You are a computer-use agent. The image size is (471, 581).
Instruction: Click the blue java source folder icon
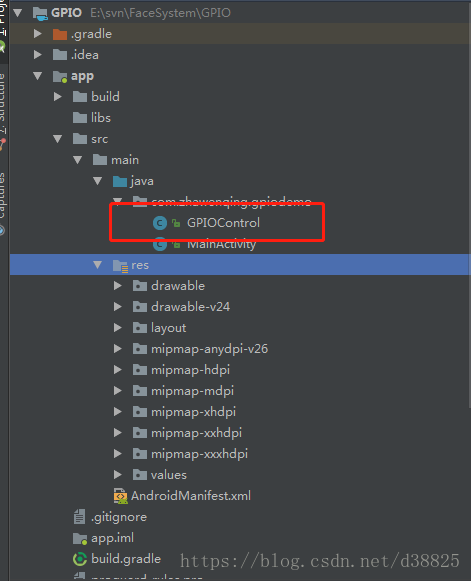(120, 181)
